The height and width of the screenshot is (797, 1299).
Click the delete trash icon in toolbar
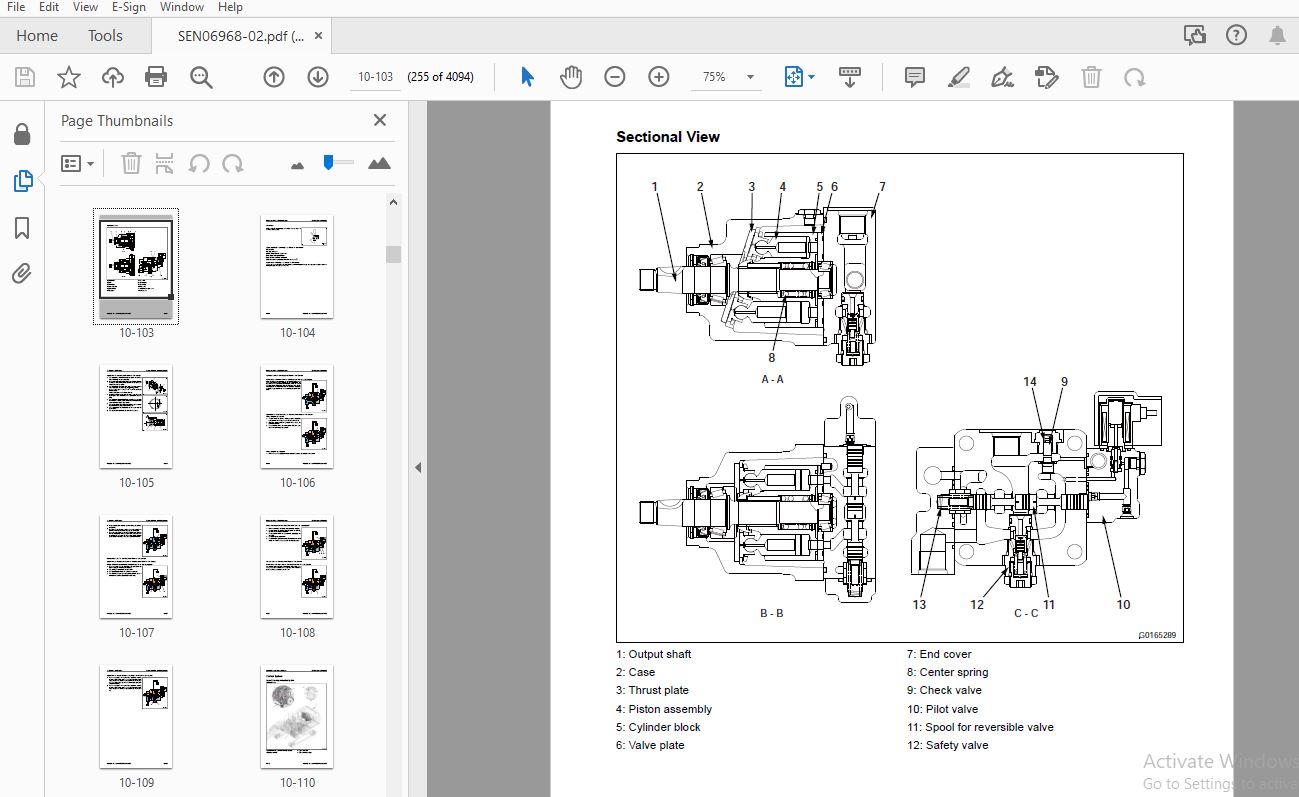point(1091,77)
